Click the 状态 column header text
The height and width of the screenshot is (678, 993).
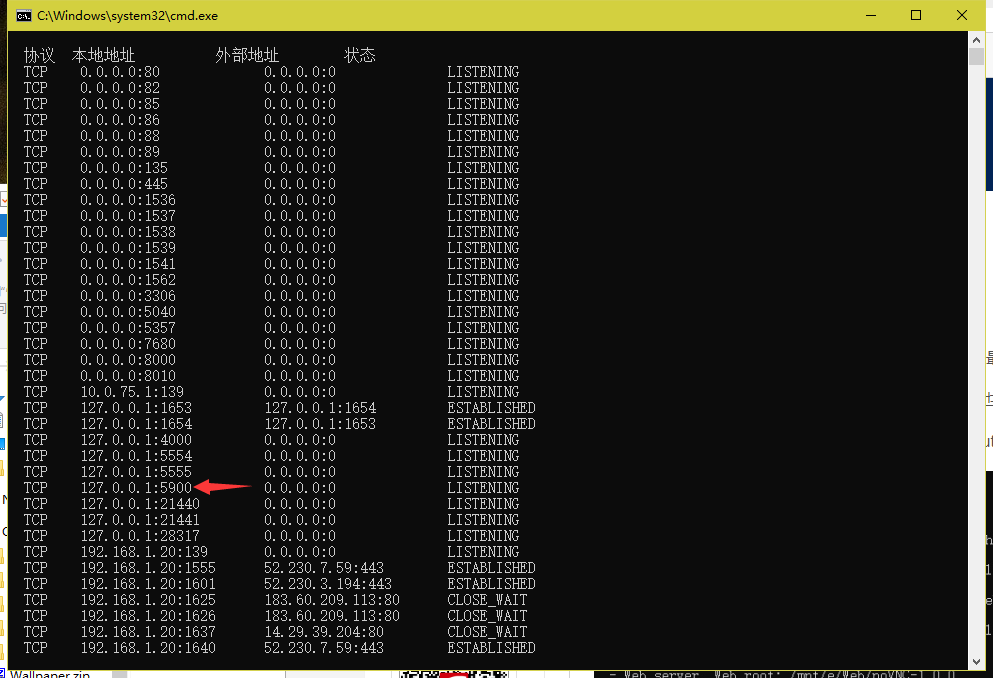point(360,55)
